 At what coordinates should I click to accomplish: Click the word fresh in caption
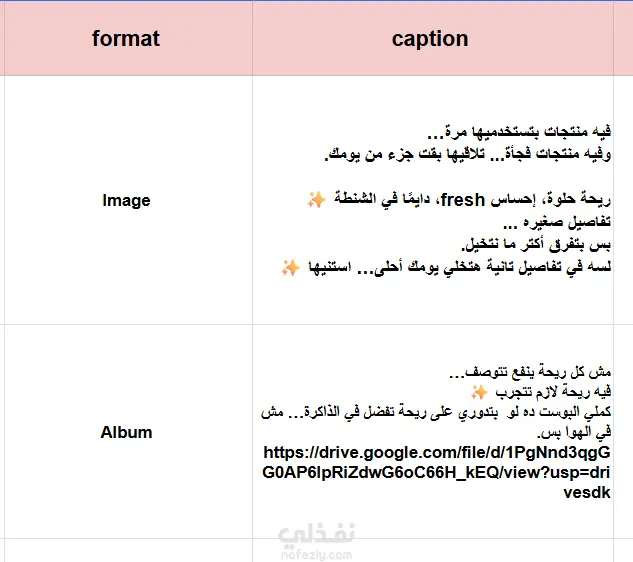[463, 200]
